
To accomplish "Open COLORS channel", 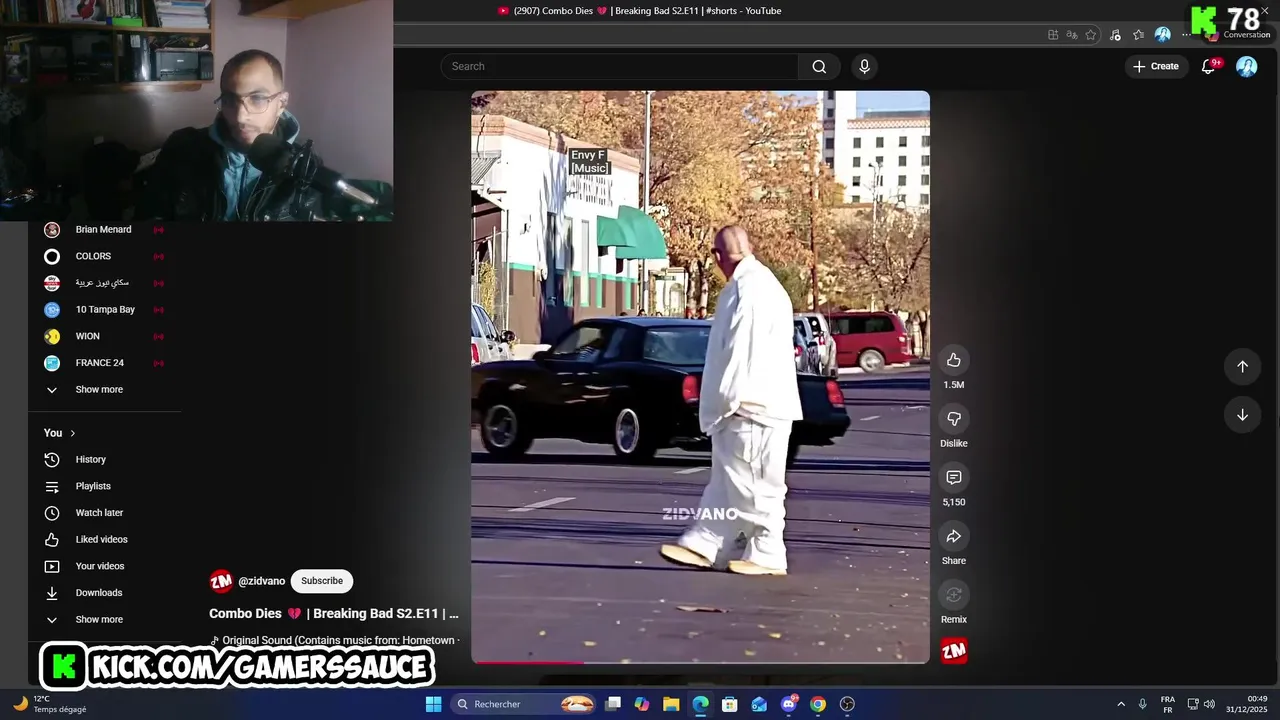I will [x=93, y=257].
